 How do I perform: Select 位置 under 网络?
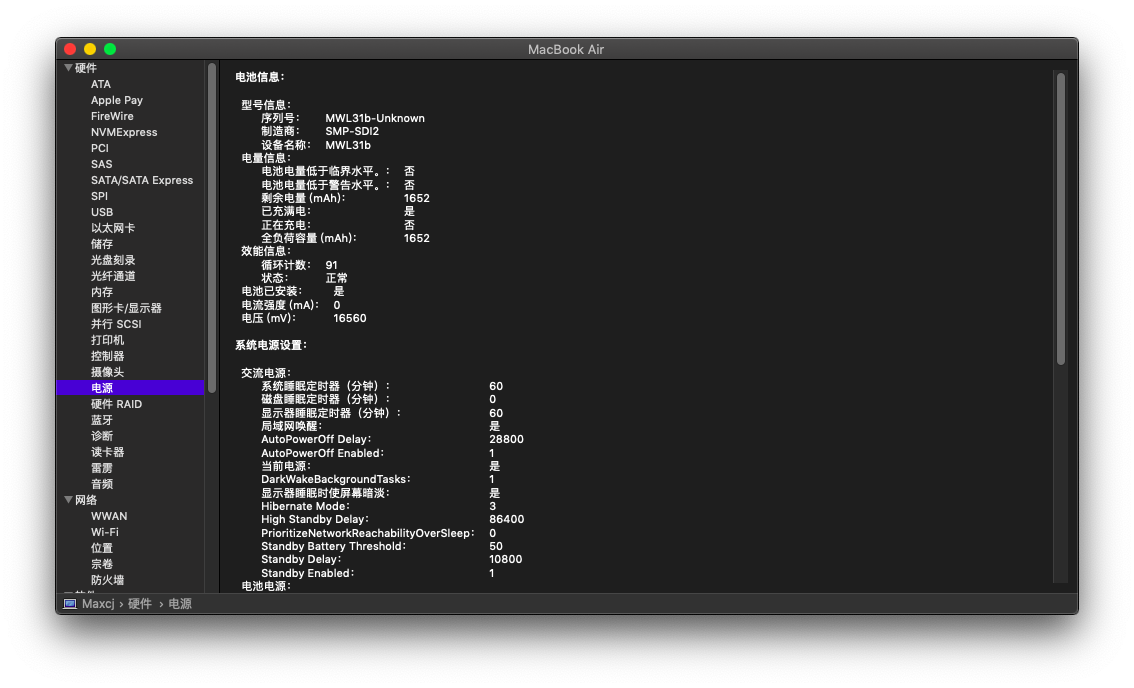pyautogui.click(x=101, y=548)
